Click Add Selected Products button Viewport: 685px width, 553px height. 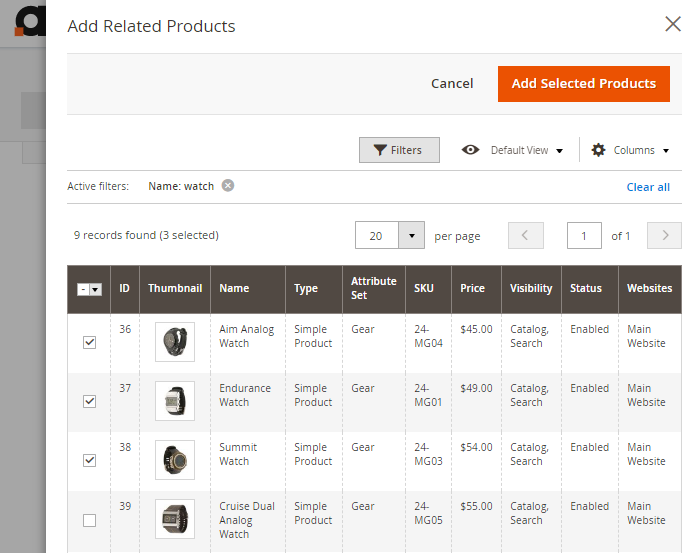point(583,84)
